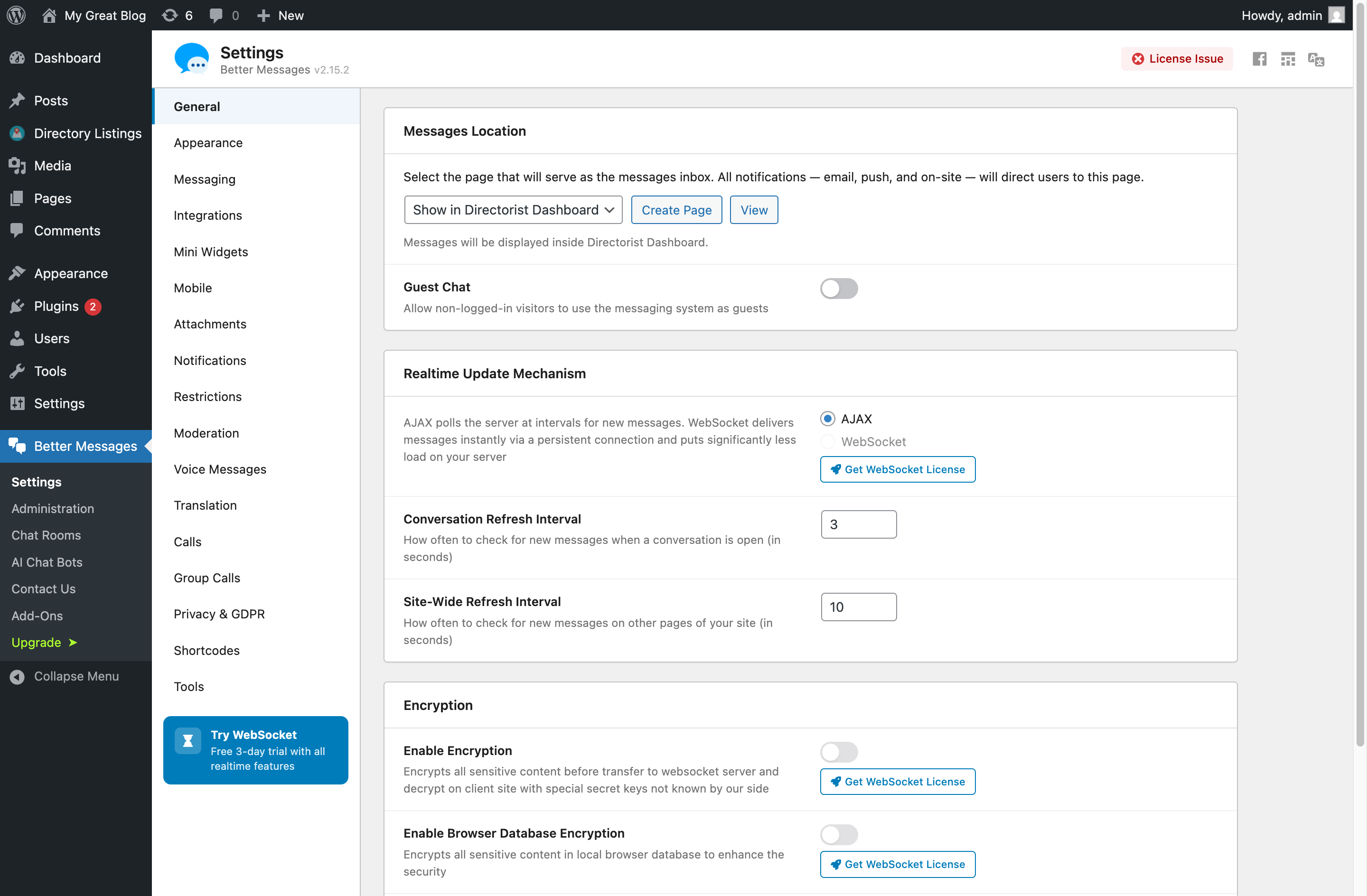The image size is (1367, 896).
Task: Toggle the Enable Browser Database Encryption switch
Action: tap(839, 835)
